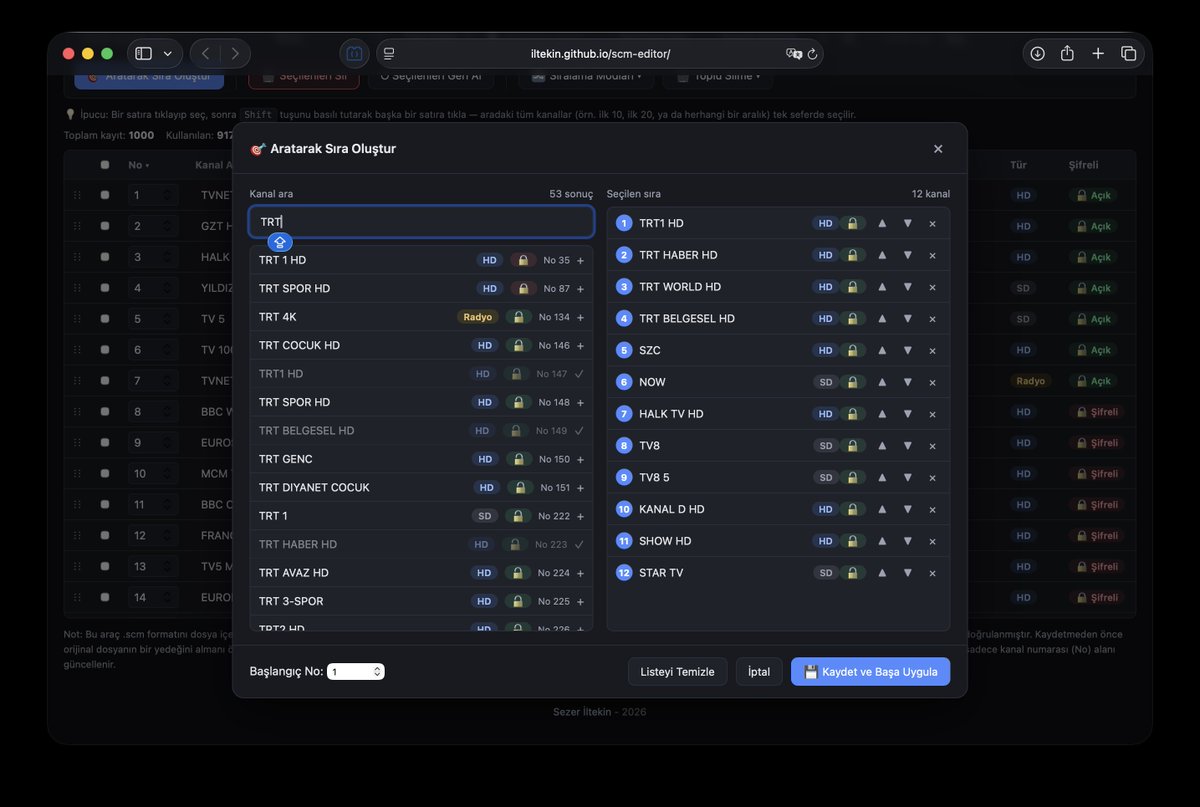1200x807 pixels.
Task: Open Sıralama Modları dropdown
Action: pyautogui.click(x=587, y=76)
